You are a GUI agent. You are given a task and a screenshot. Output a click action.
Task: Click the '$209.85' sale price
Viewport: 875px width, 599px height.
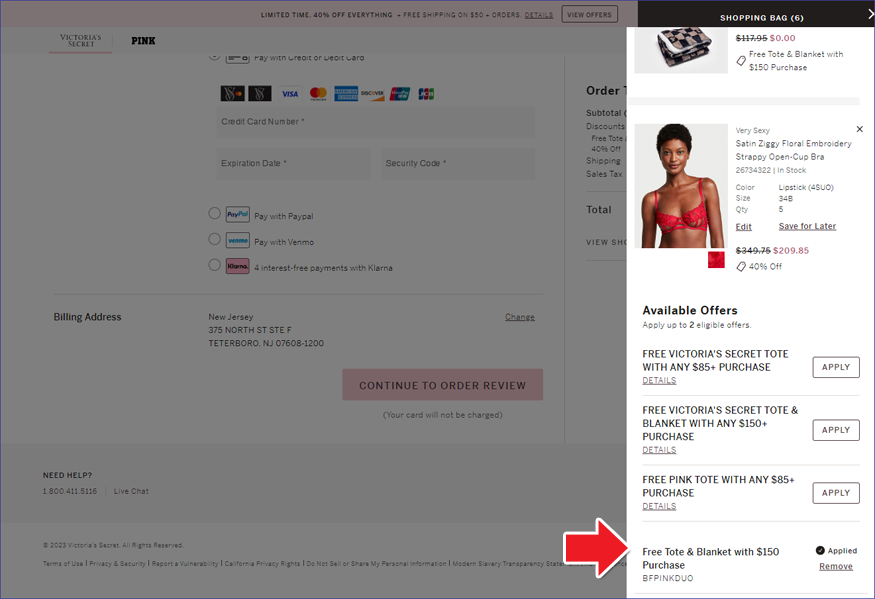(x=791, y=251)
